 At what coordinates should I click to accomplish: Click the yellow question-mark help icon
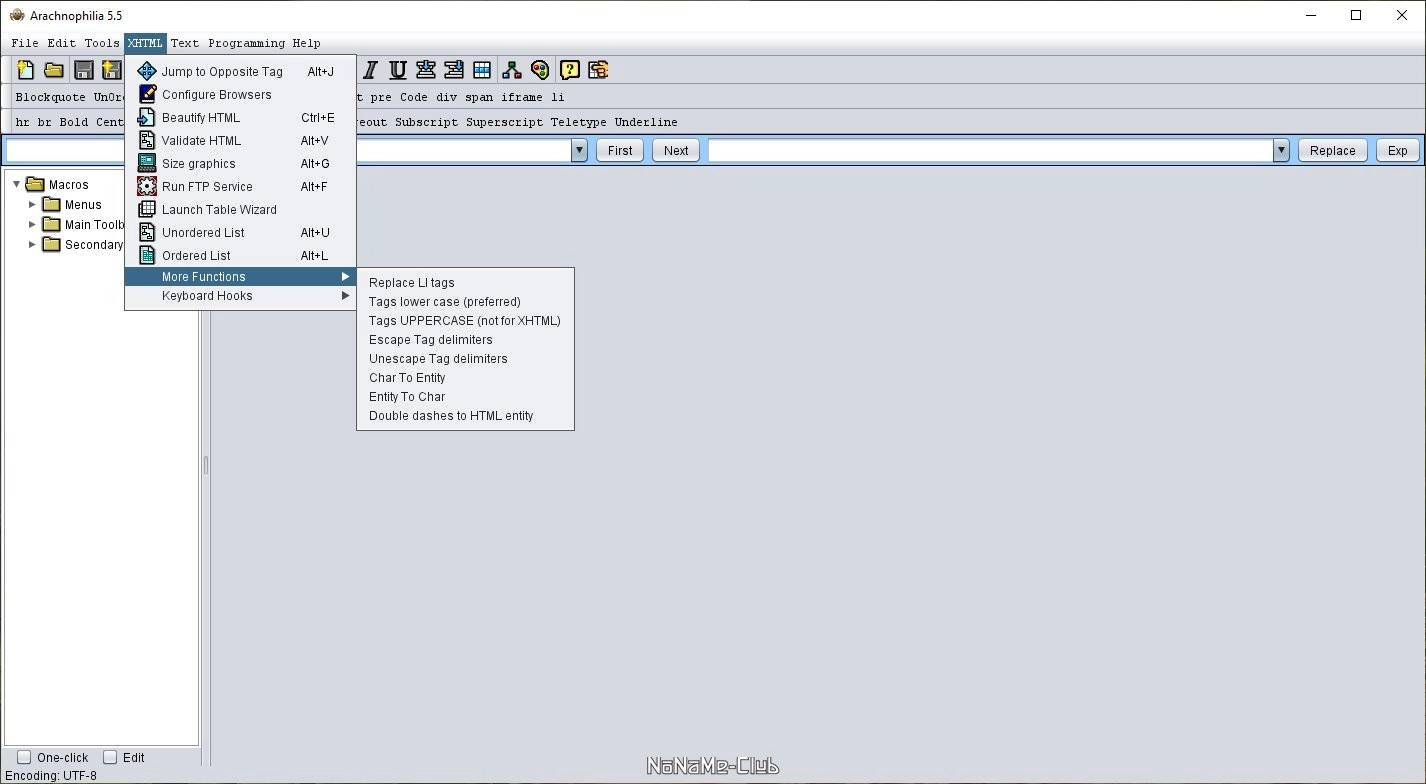click(570, 70)
